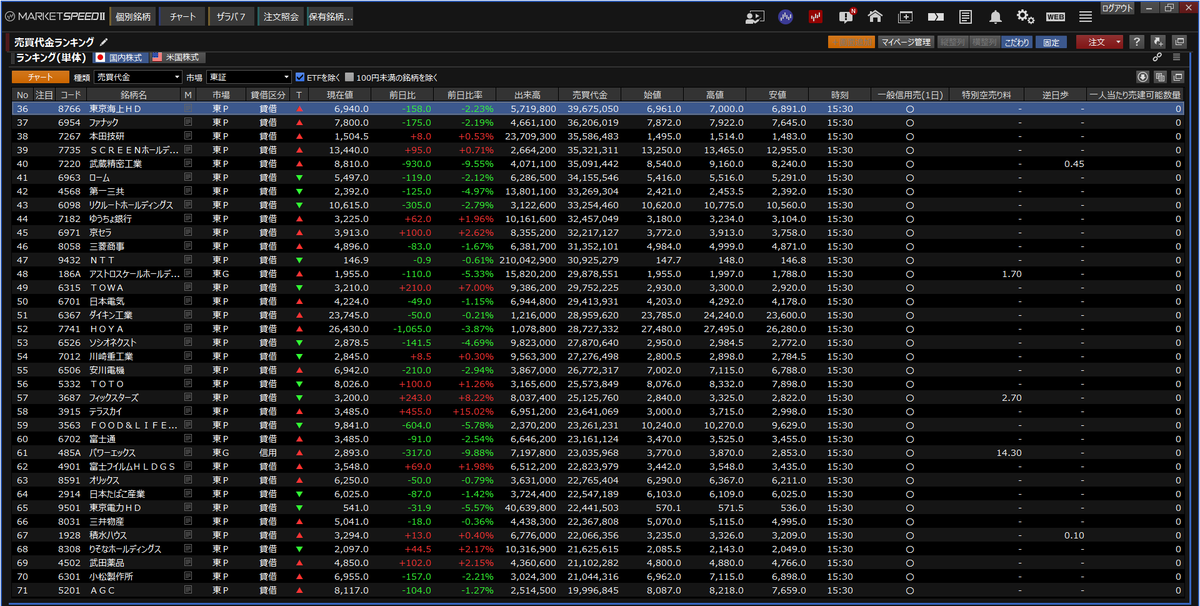Select the パワーエックス row name
The image size is (1200, 606).
tap(114, 452)
